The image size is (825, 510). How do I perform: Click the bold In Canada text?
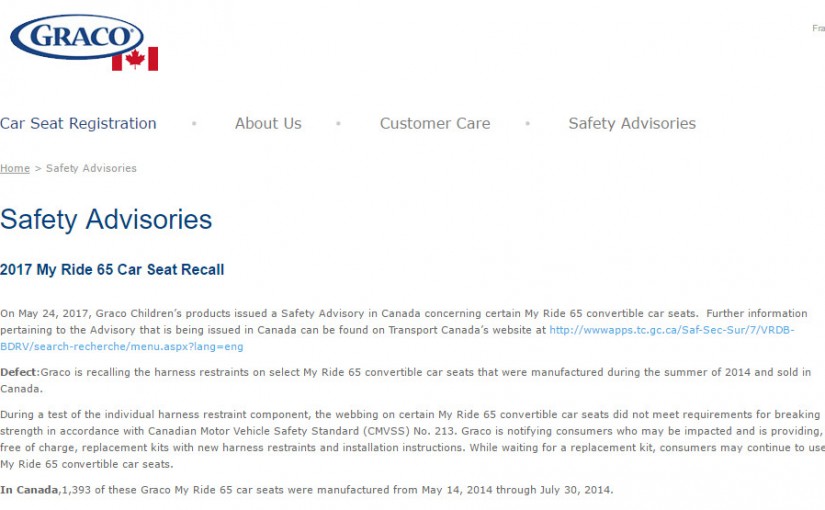[29, 490]
